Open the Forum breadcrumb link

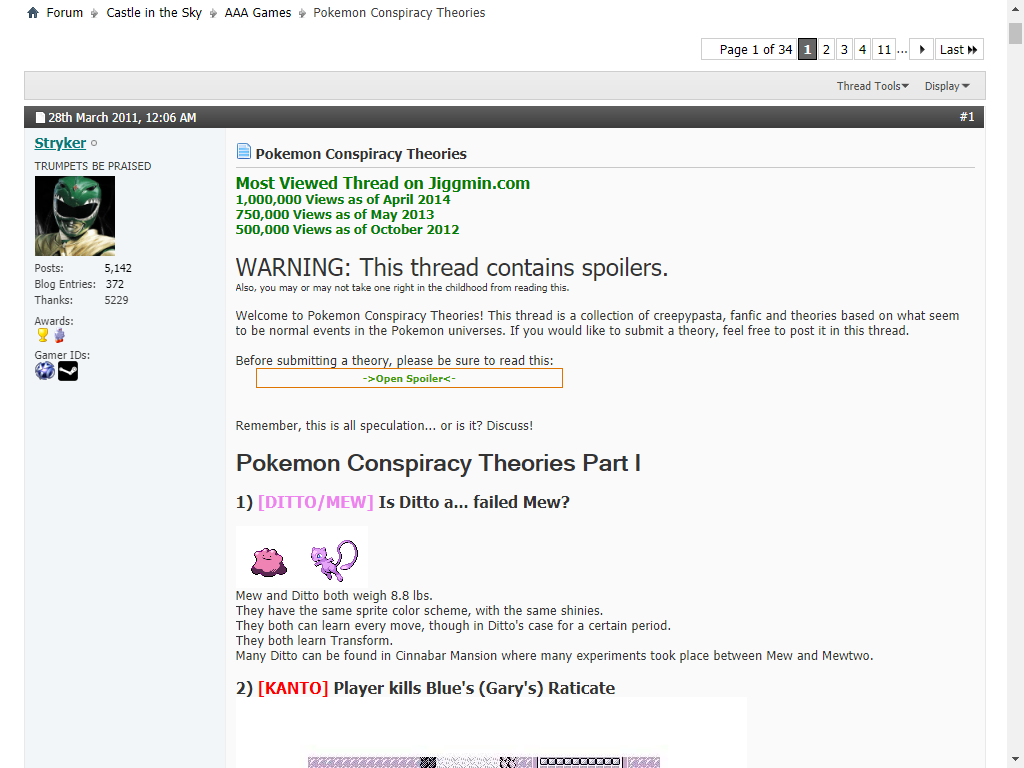pos(65,12)
